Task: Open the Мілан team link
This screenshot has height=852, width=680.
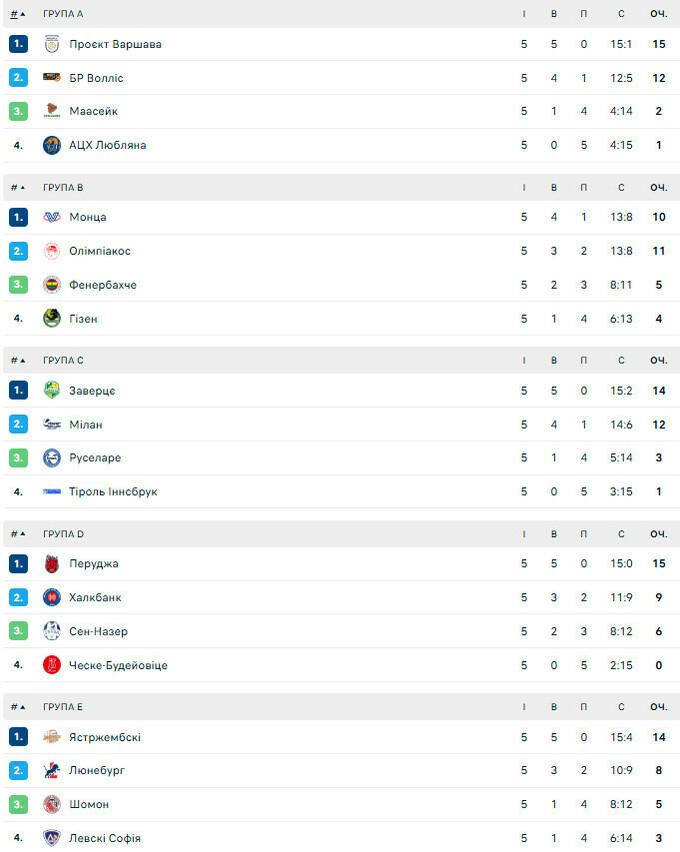Action: (86, 424)
